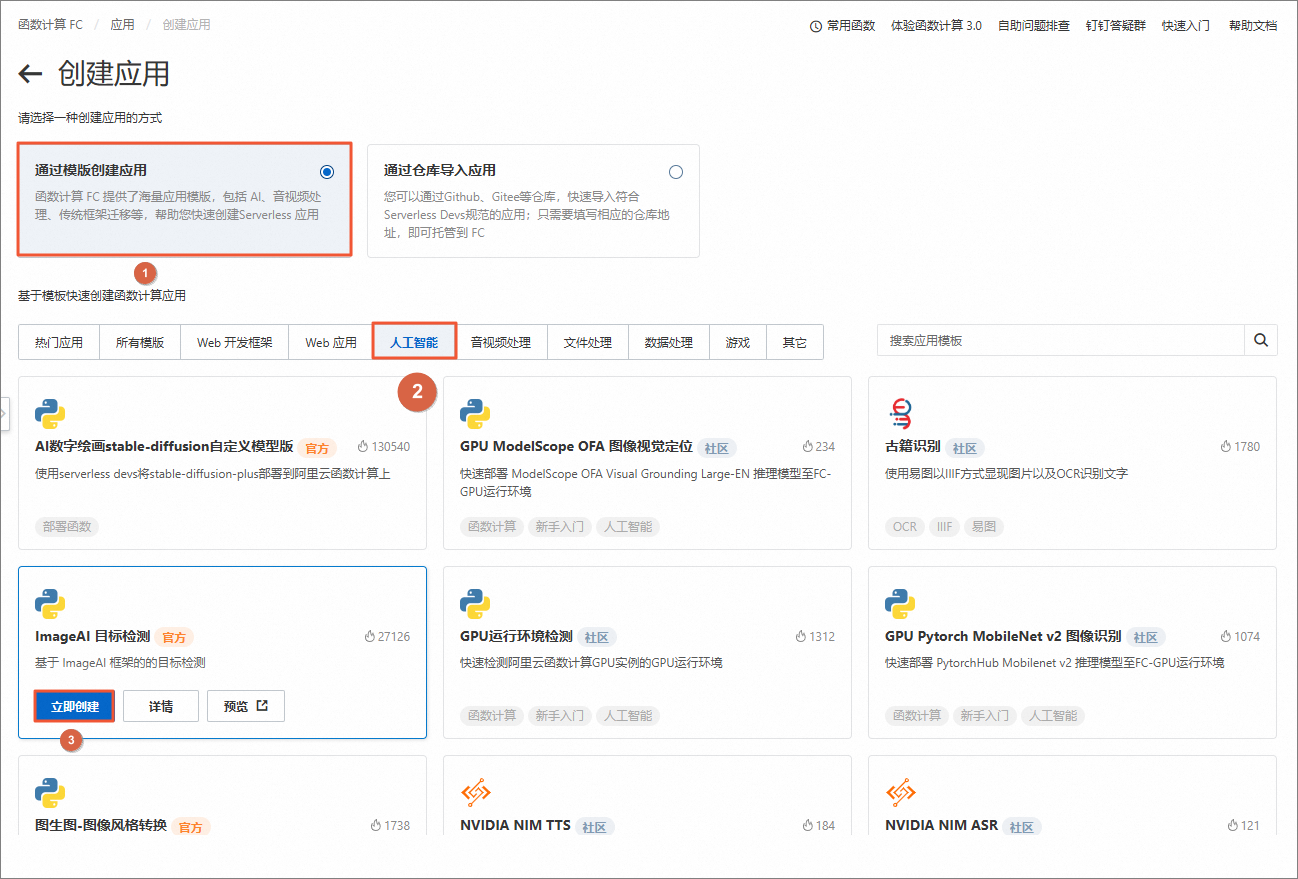Screen dimensions: 1298x879
Task: Click the 新手入门 tag on GPU运行环境检测 card
Action: click(x=559, y=716)
